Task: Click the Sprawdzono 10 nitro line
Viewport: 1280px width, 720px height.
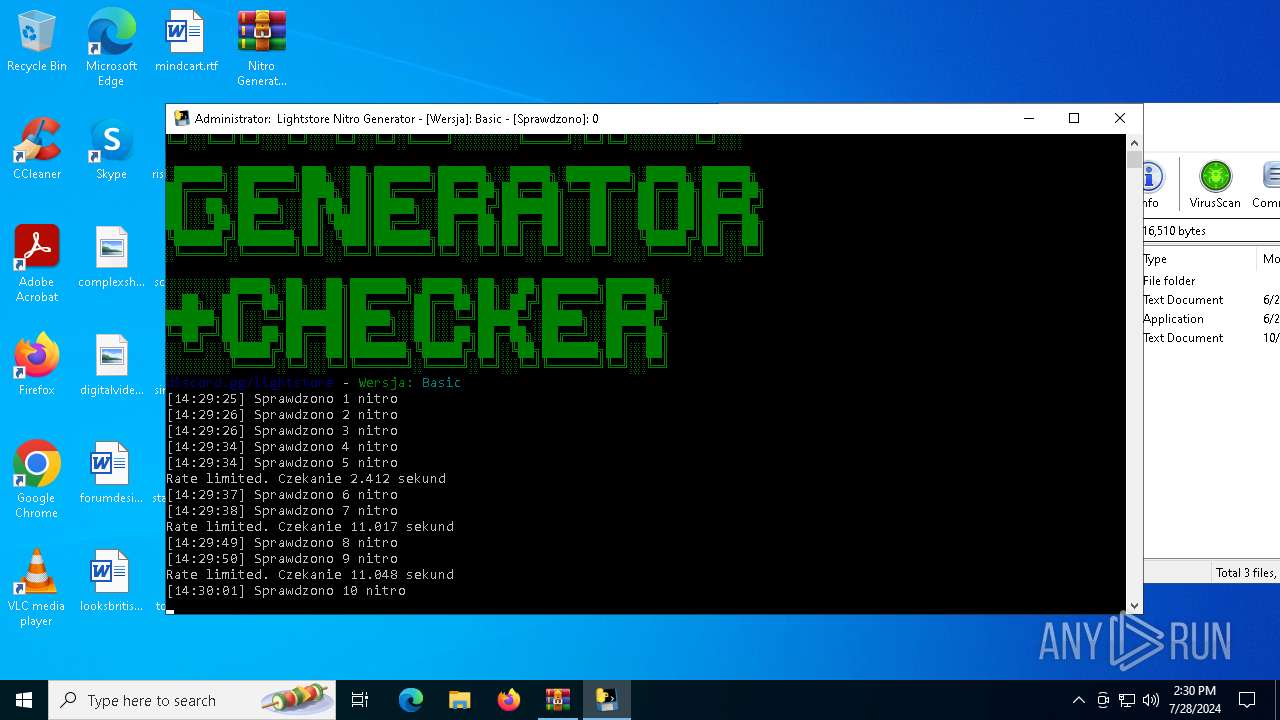Action: click(x=286, y=591)
